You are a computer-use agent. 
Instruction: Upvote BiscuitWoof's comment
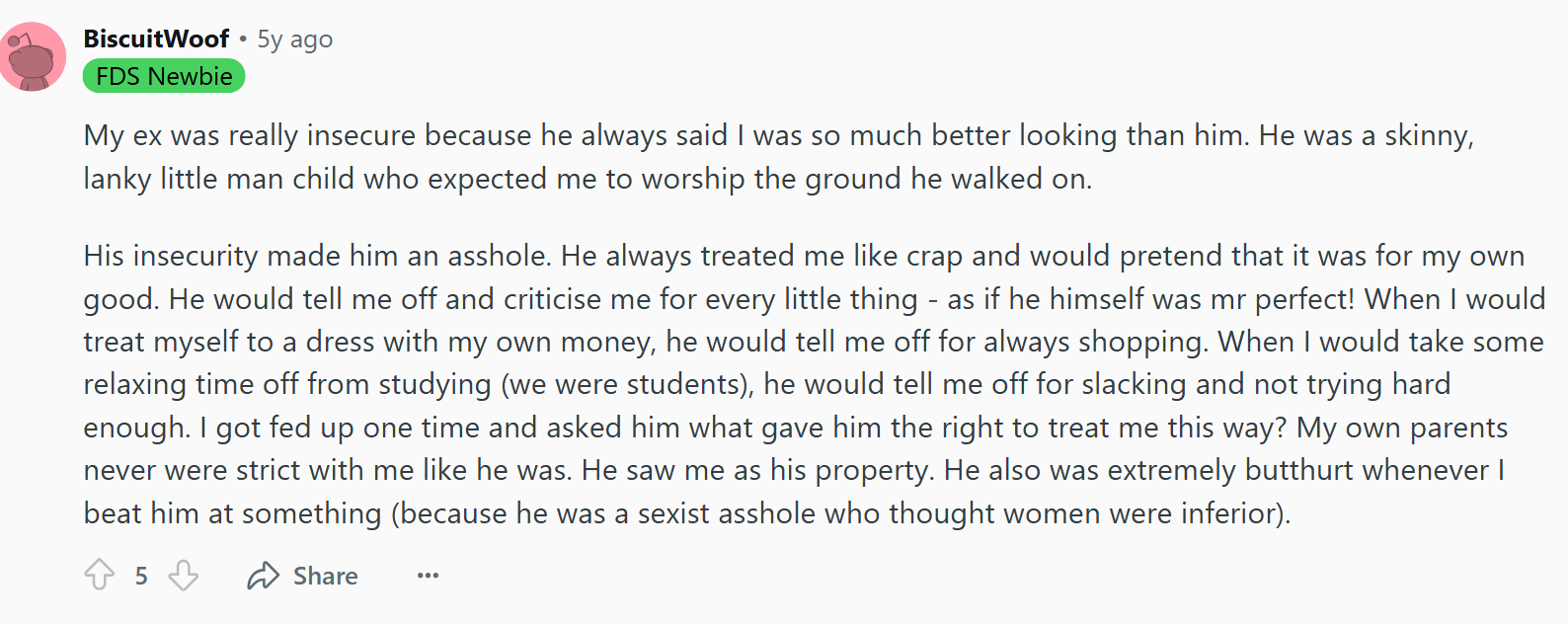[99, 575]
